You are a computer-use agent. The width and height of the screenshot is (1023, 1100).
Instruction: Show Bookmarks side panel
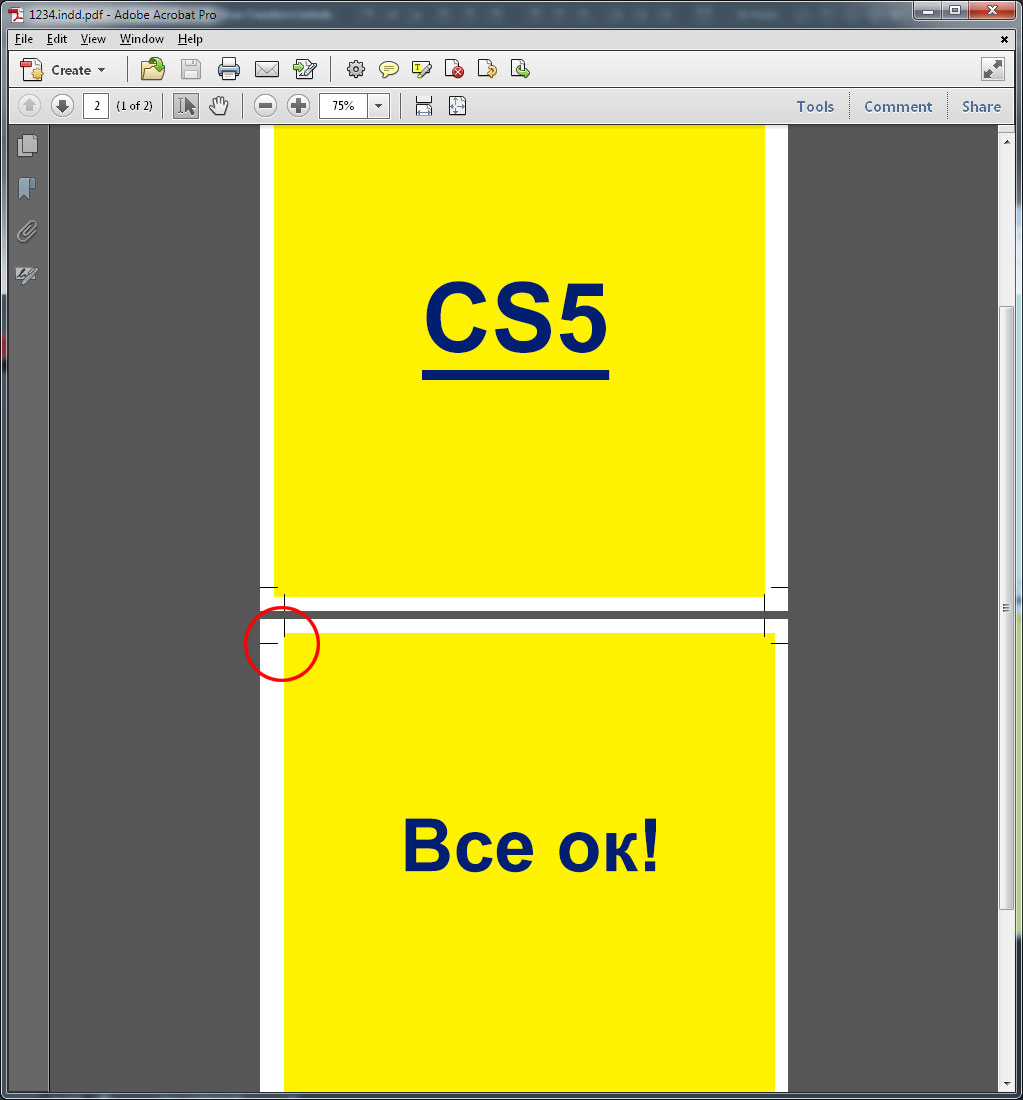click(x=27, y=188)
